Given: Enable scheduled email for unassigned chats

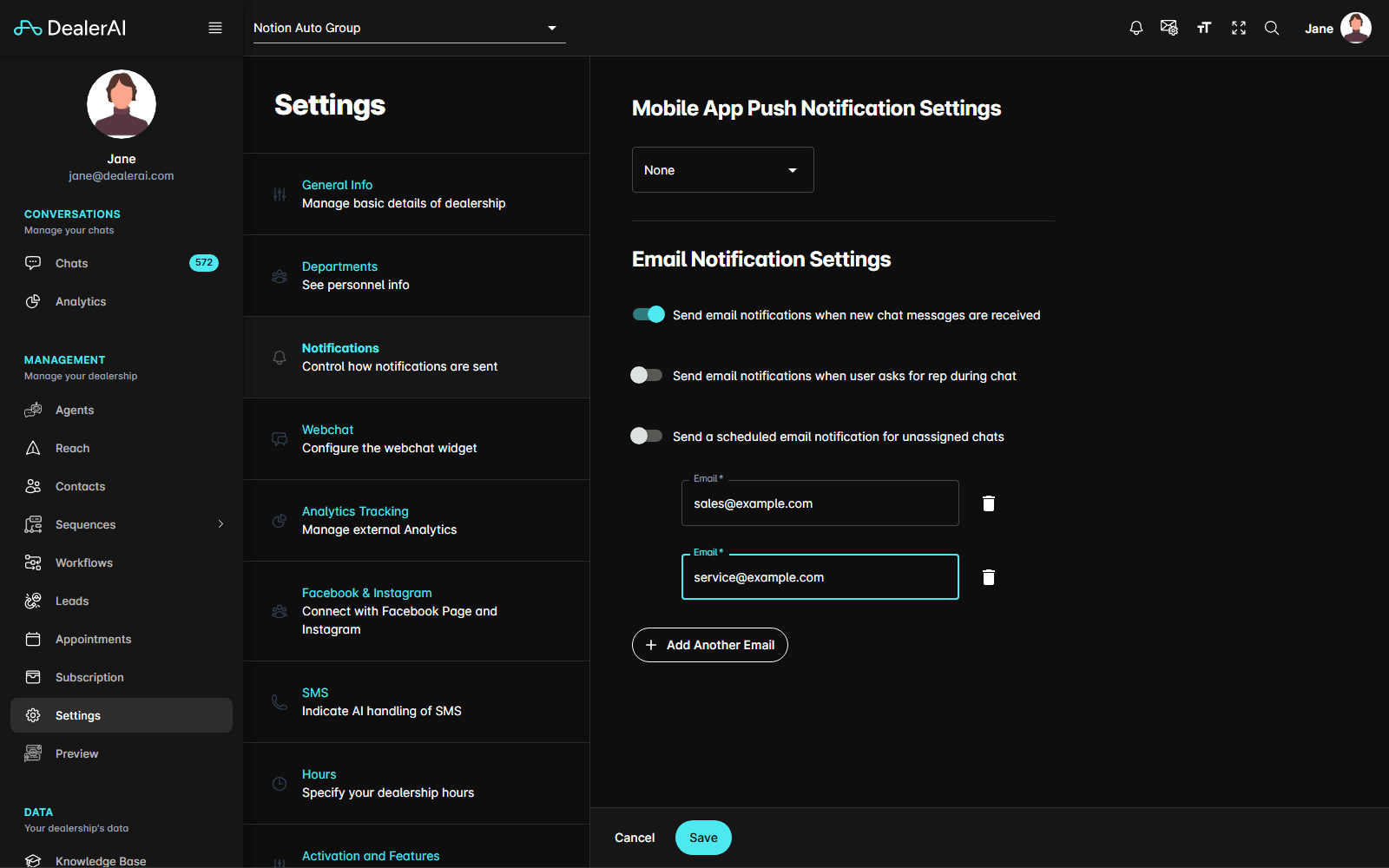Looking at the screenshot, I should coord(647,437).
